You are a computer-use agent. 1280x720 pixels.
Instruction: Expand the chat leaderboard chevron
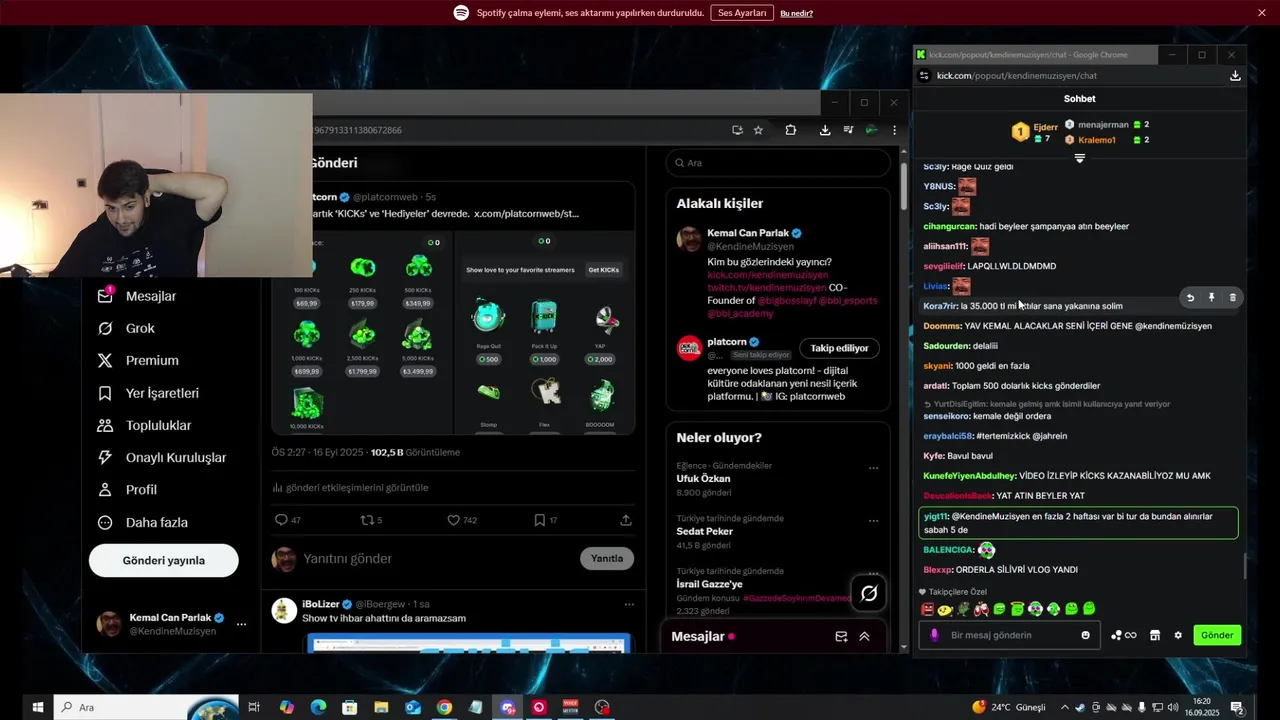coord(1079,158)
